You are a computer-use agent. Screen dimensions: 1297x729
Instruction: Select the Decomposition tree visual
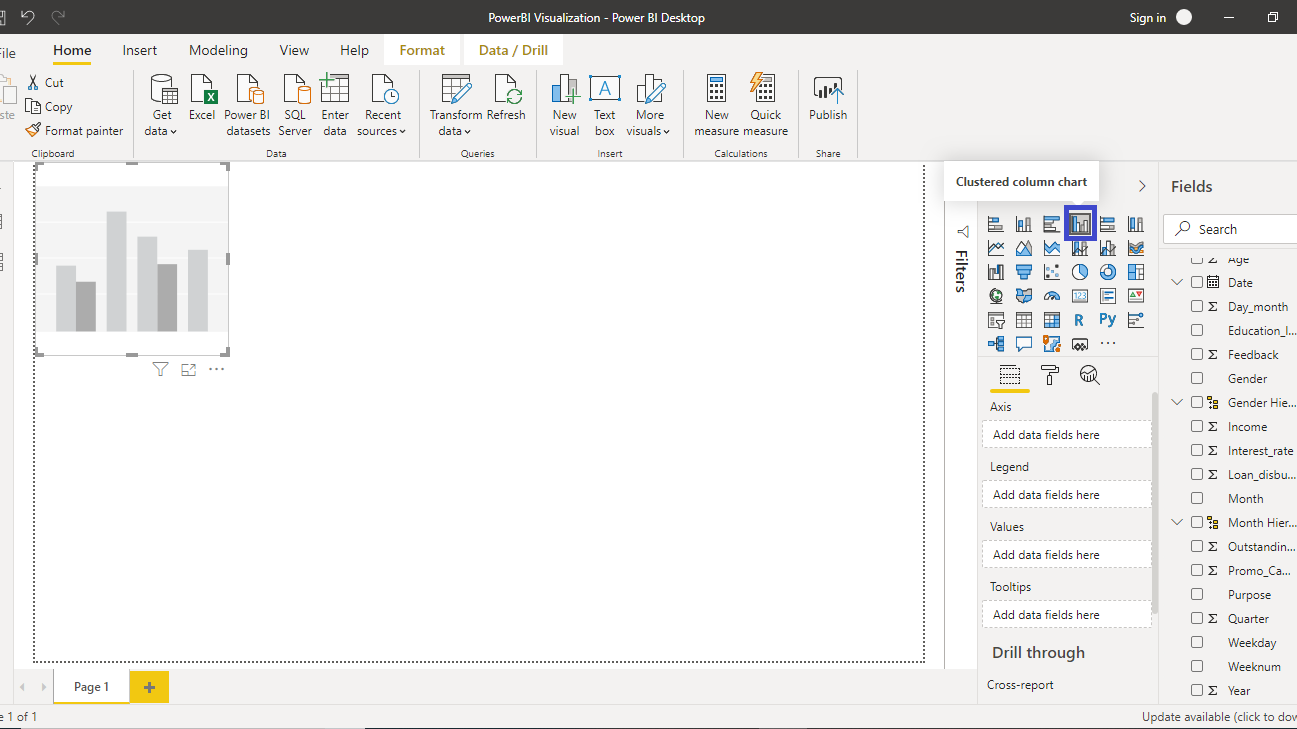tap(996, 344)
